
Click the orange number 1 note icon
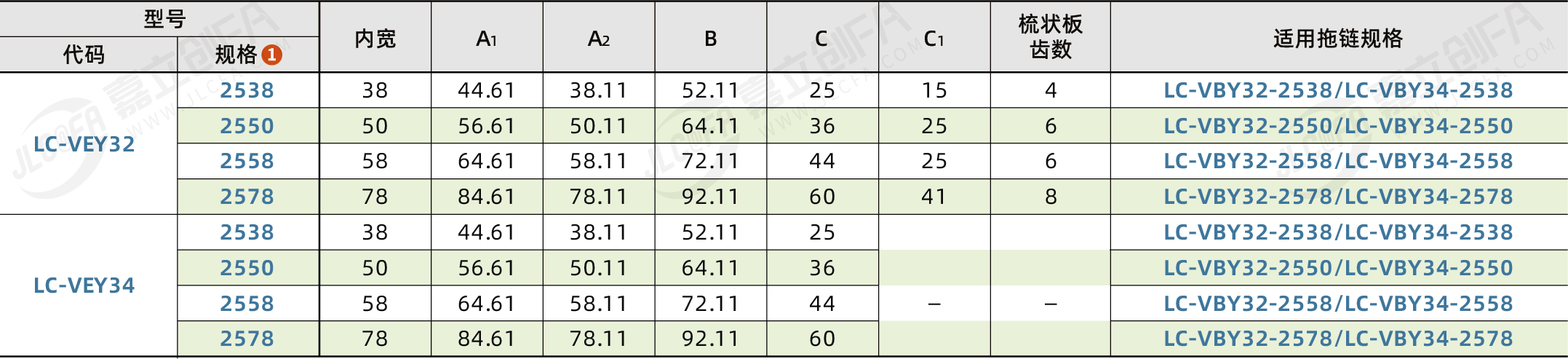271,55
